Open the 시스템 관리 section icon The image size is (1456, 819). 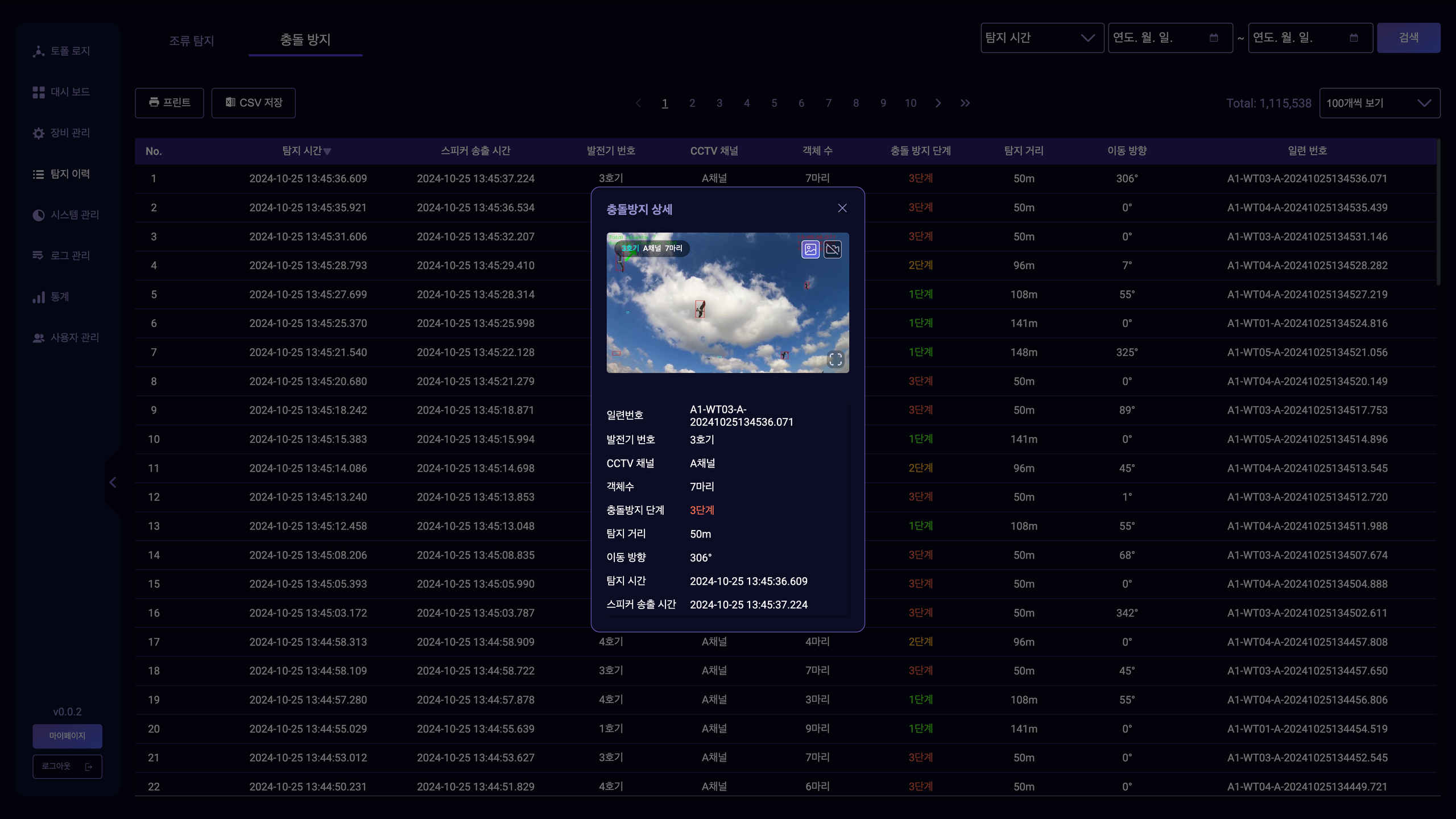[x=38, y=215]
